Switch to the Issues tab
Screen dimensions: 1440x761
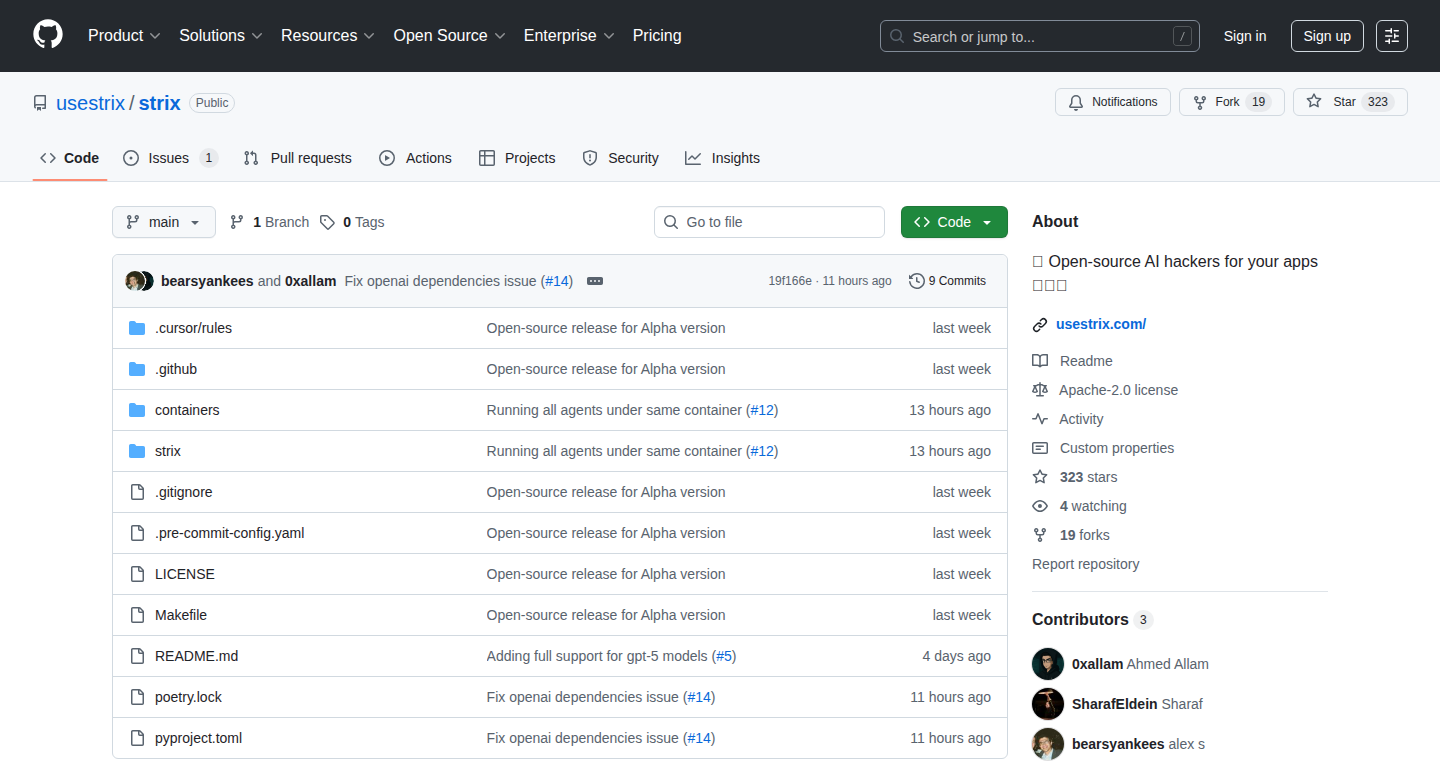pos(170,158)
